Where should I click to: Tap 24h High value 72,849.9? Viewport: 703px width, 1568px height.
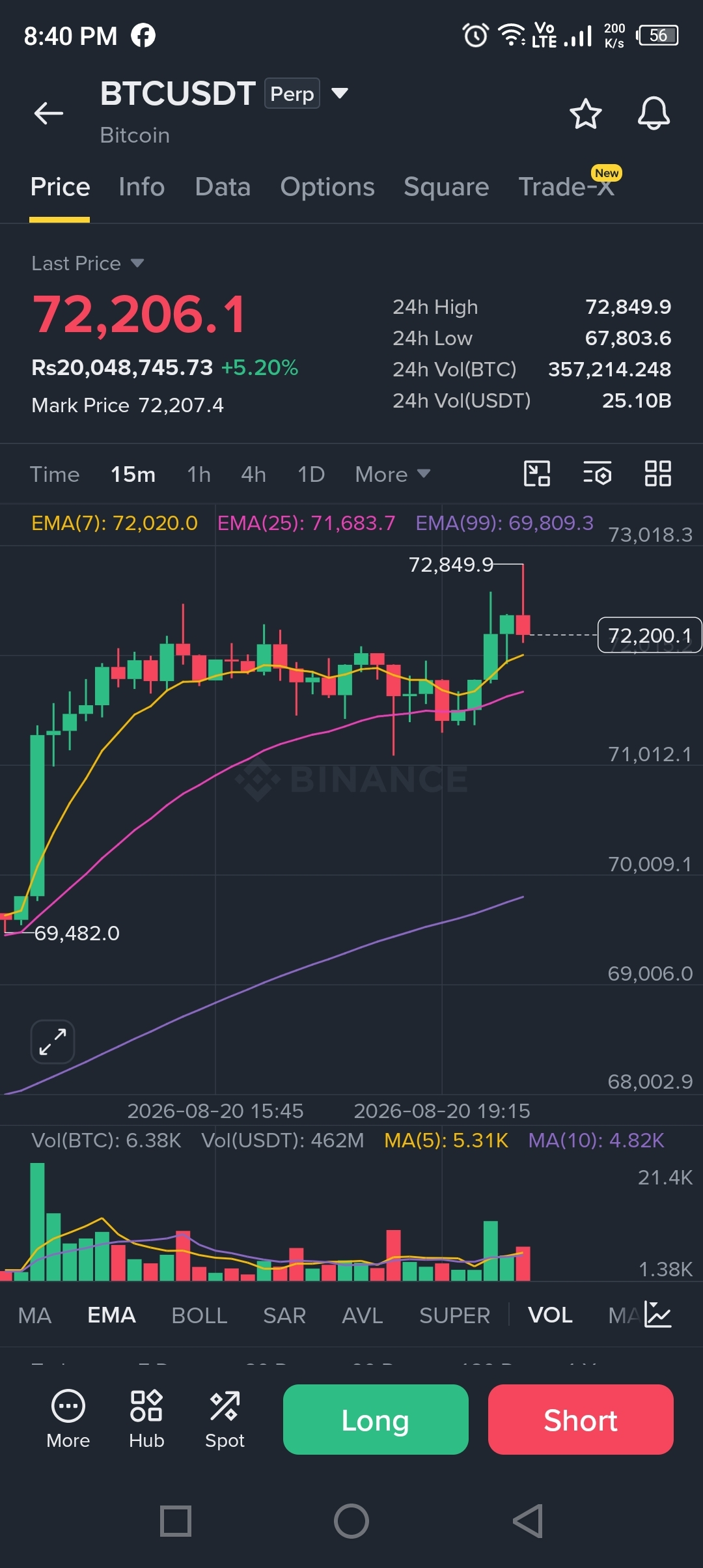click(x=628, y=307)
